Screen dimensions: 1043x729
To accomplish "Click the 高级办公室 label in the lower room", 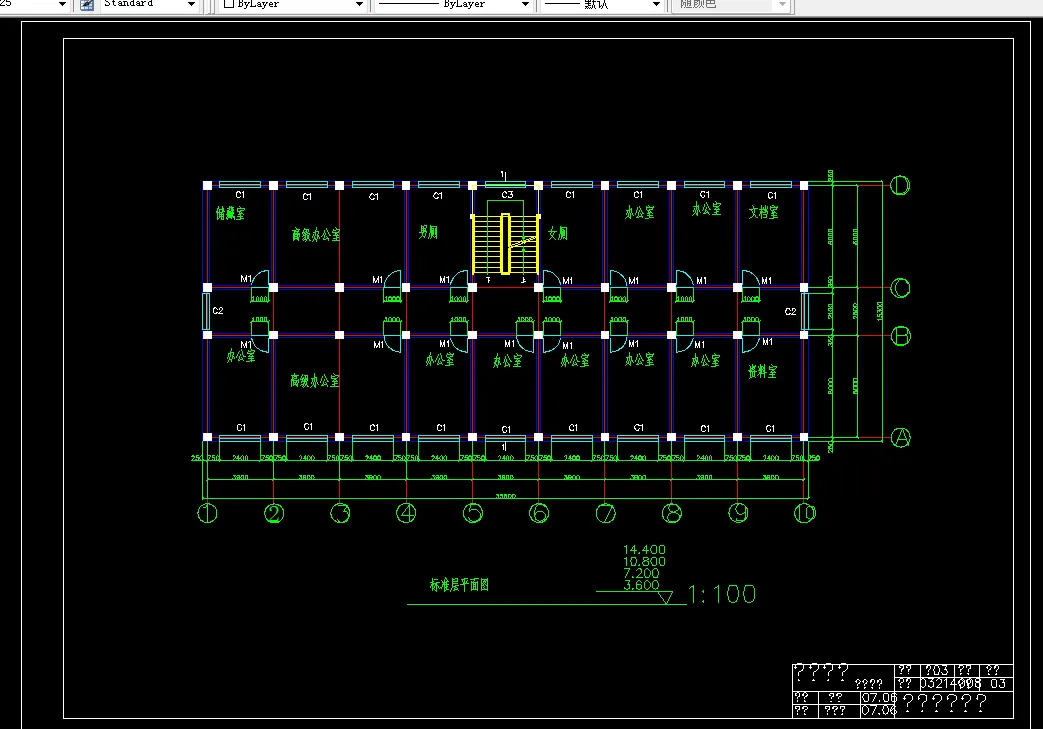I will coord(315,380).
